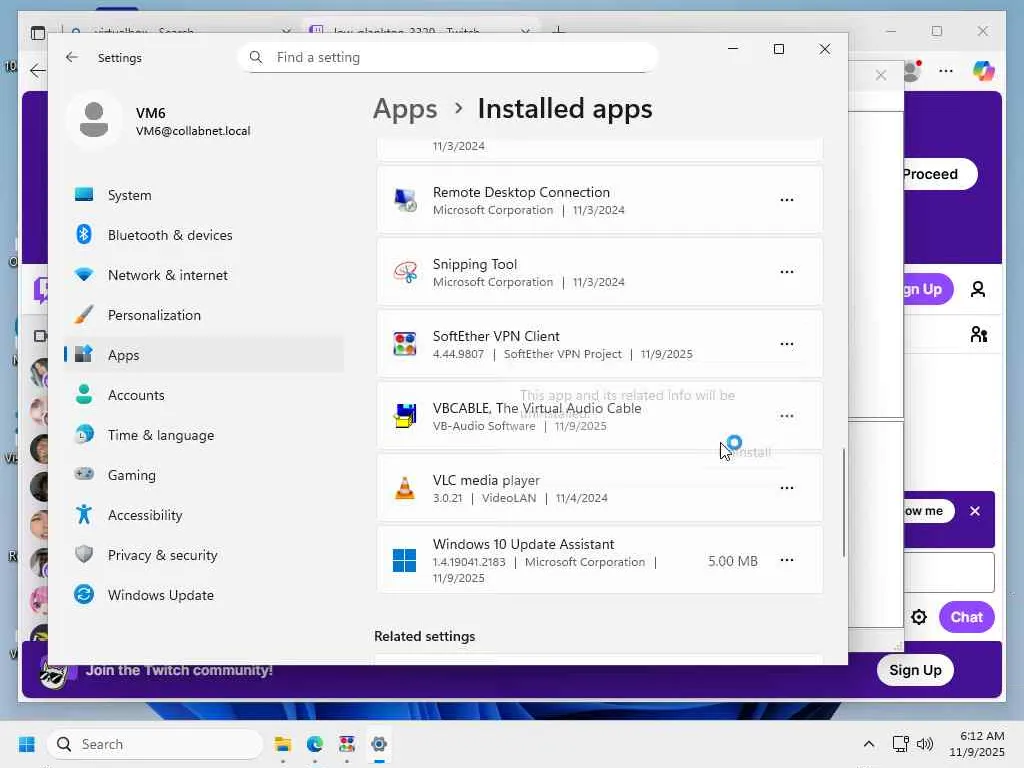Click Sign Up on the Twitch banner
This screenshot has height=768, width=1024.
[915, 670]
